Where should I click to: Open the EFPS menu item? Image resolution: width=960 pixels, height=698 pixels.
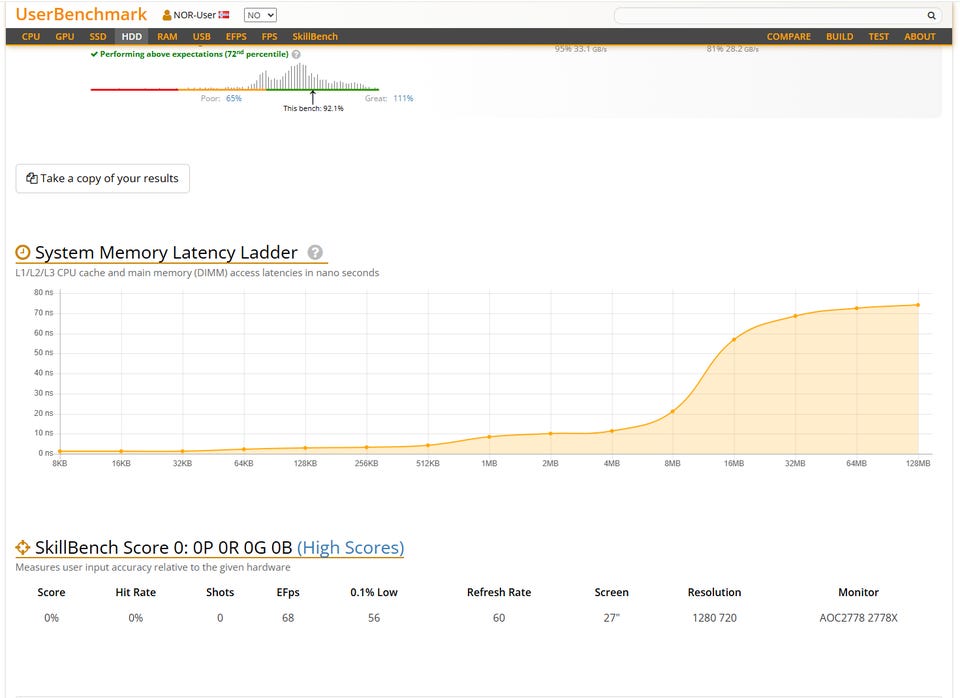coord(236,37)
